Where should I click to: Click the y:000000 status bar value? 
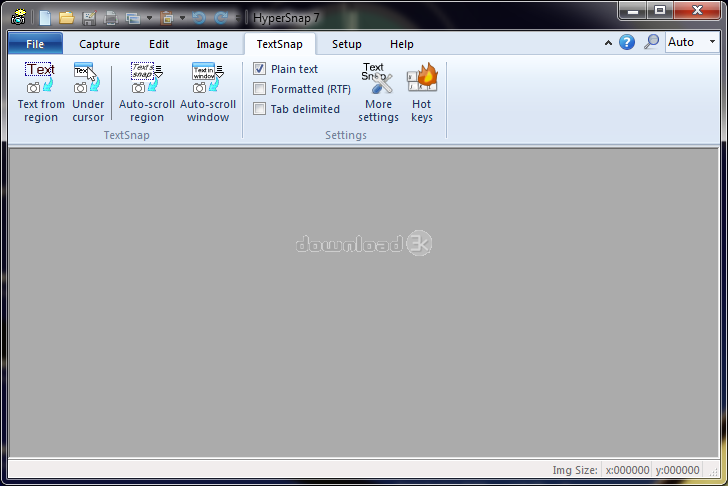pyautogui.click(x=677, y=470)
